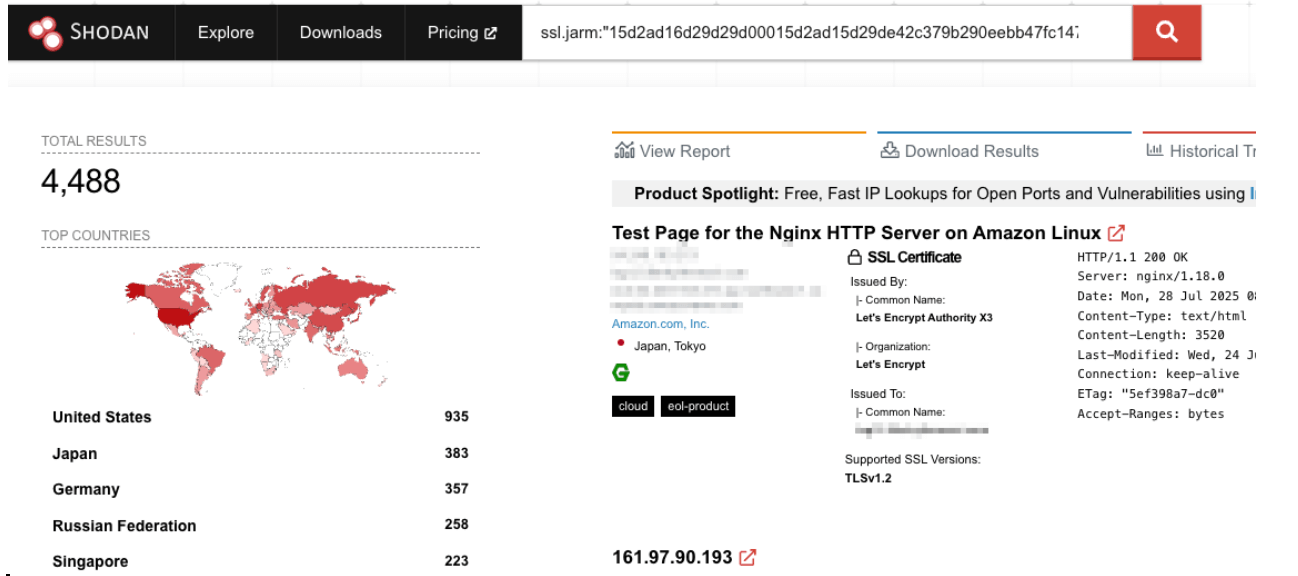Click the View Report chart icon
Screen dimensions: 1298x576
click(x=625, y=151)
